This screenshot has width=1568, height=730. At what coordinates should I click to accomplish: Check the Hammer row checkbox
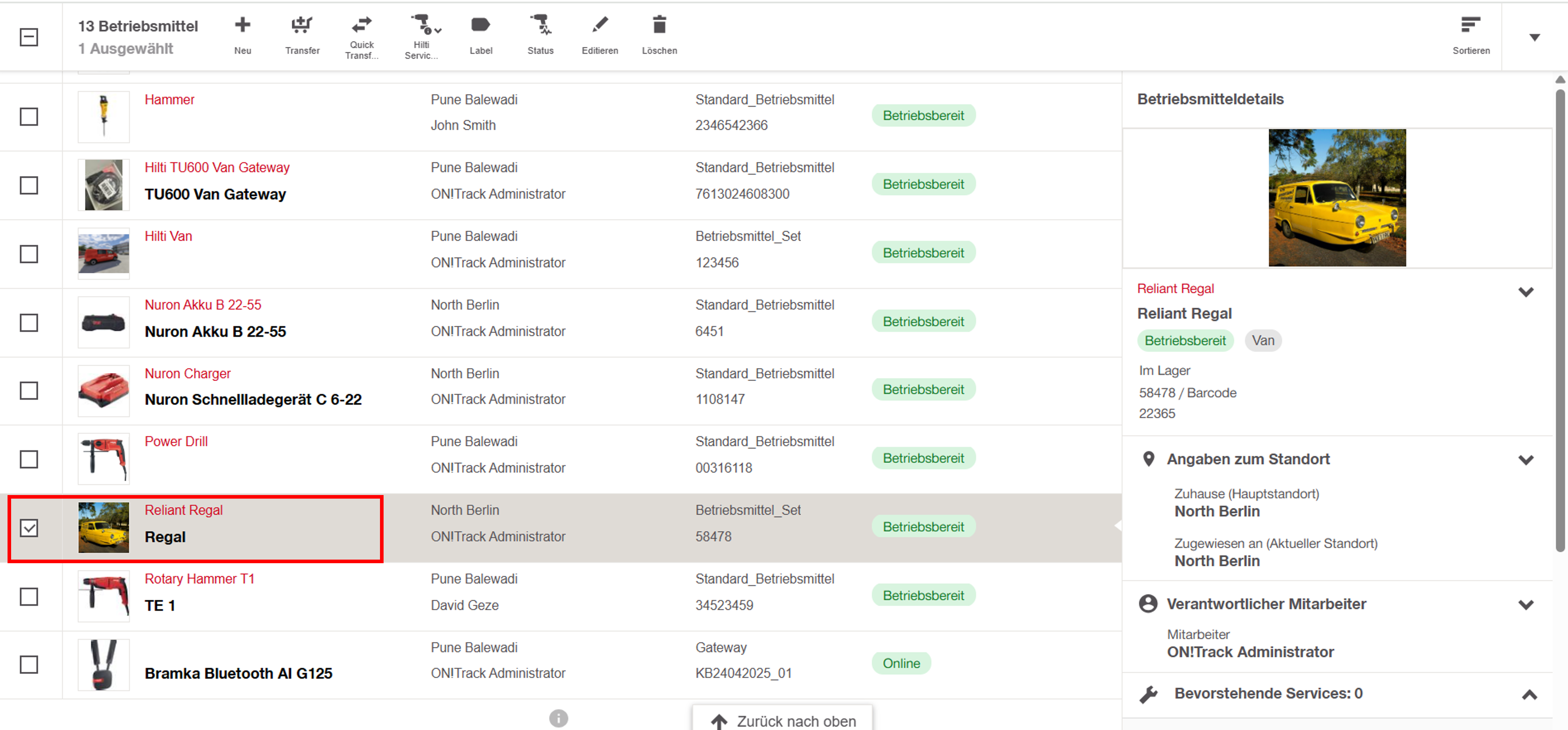[29, 116]
